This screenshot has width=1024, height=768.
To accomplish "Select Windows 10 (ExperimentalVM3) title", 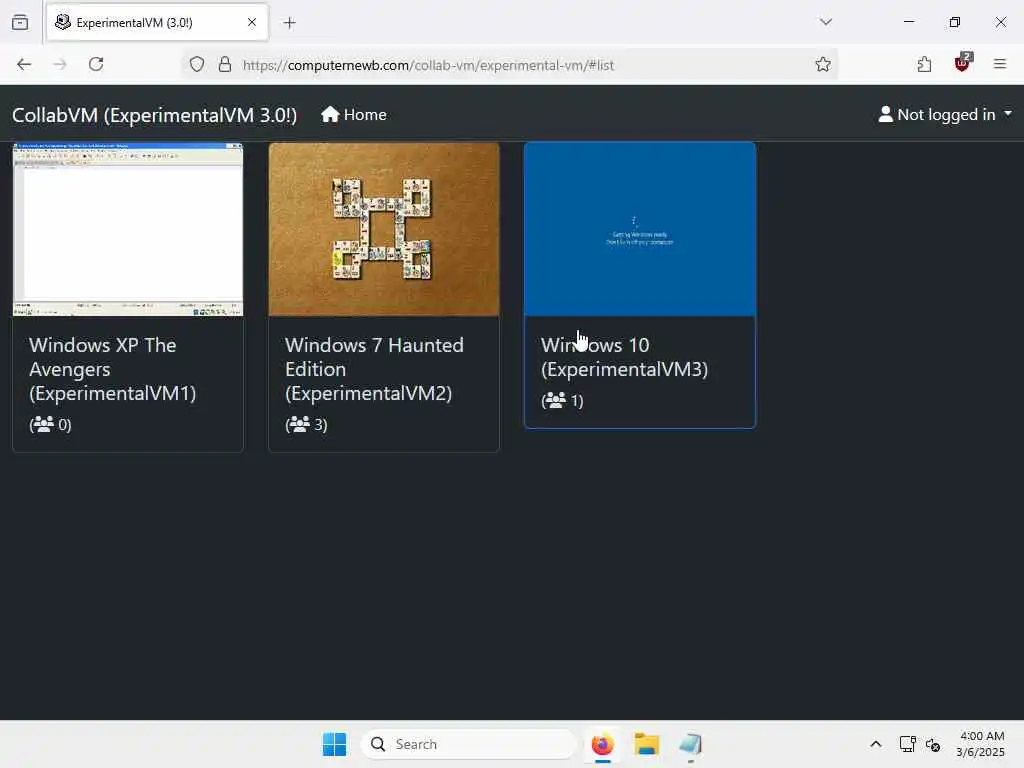I will coord(624,357).
